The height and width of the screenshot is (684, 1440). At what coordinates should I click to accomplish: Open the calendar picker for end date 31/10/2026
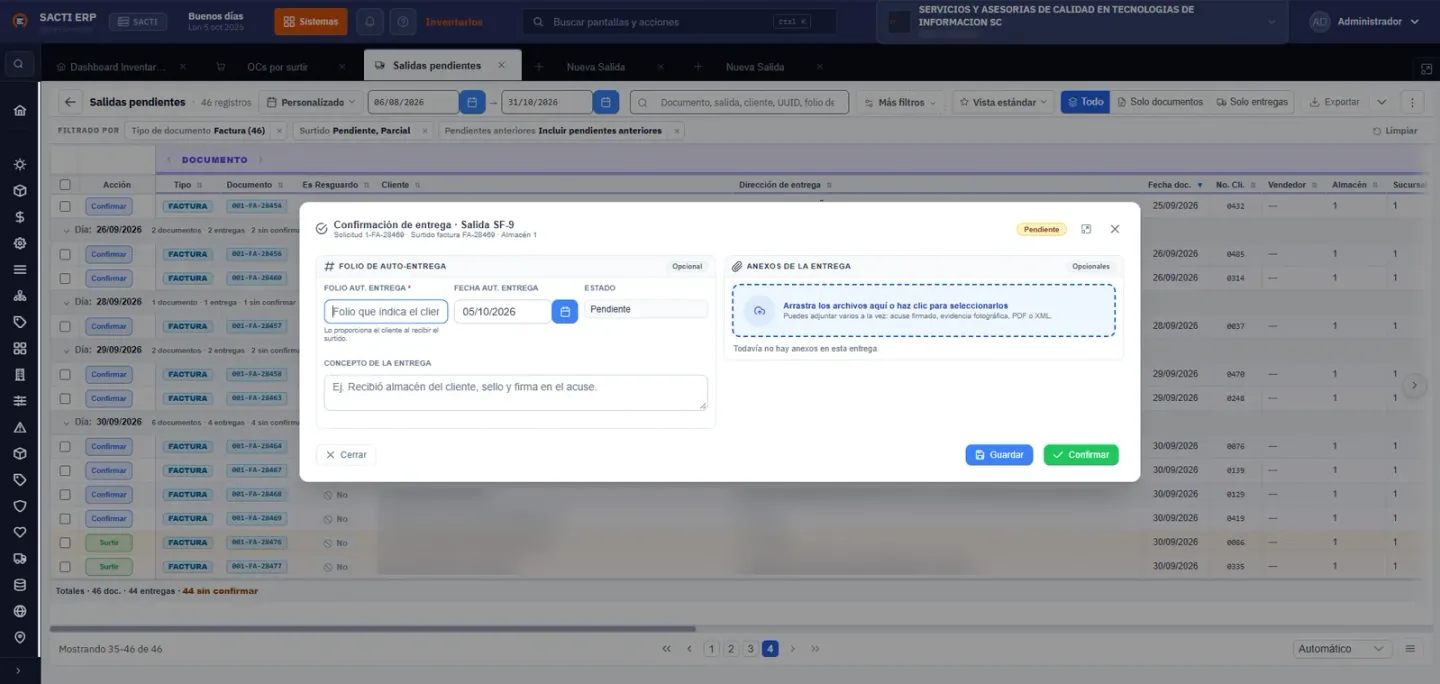(x=606, y=102)
